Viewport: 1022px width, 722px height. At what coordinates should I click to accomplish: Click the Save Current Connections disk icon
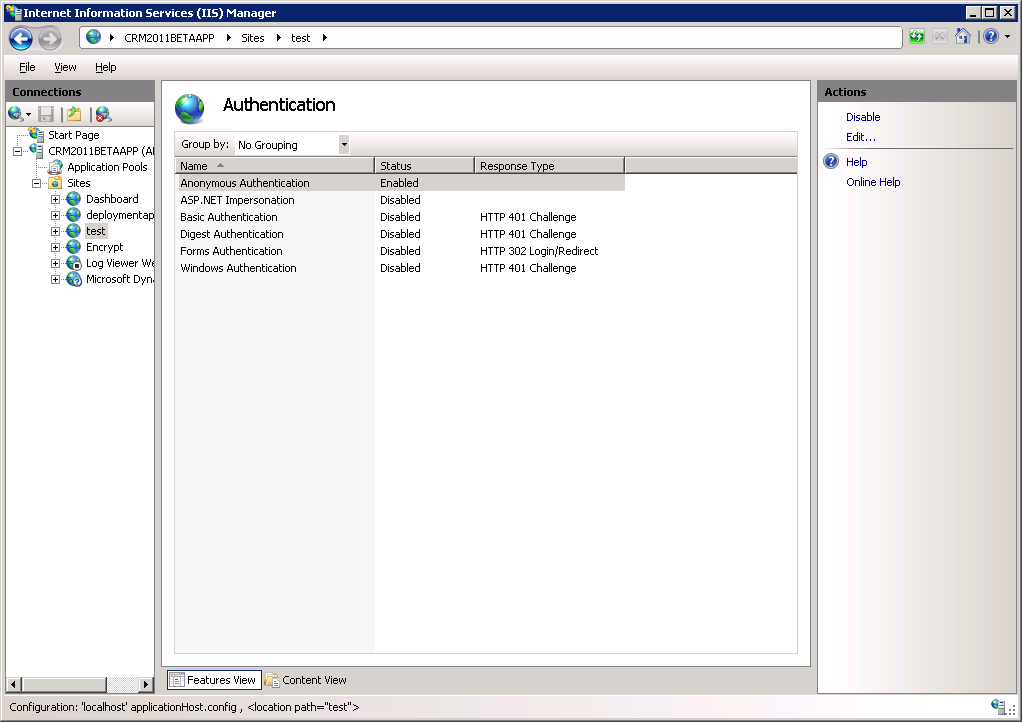click(x=45, y=114)
